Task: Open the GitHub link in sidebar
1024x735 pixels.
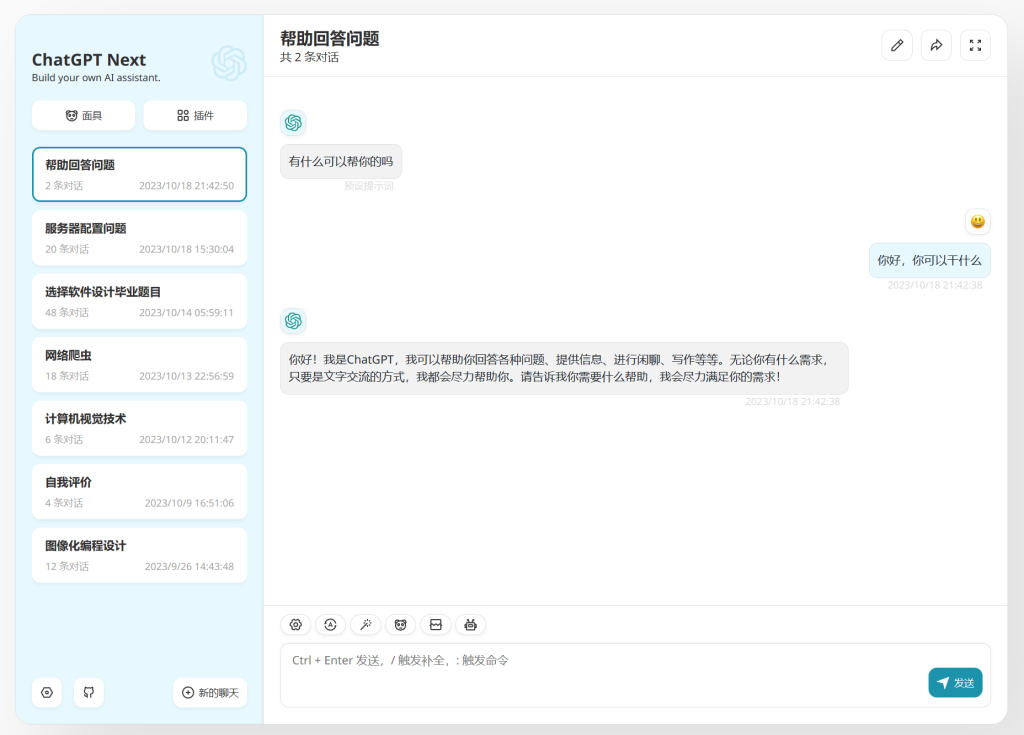Action: click(88, 692)
